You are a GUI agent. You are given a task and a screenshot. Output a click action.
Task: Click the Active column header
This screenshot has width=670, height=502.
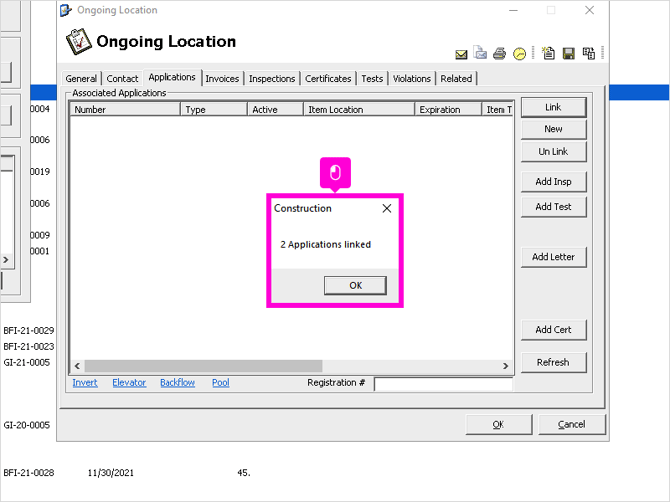(275, 109)
